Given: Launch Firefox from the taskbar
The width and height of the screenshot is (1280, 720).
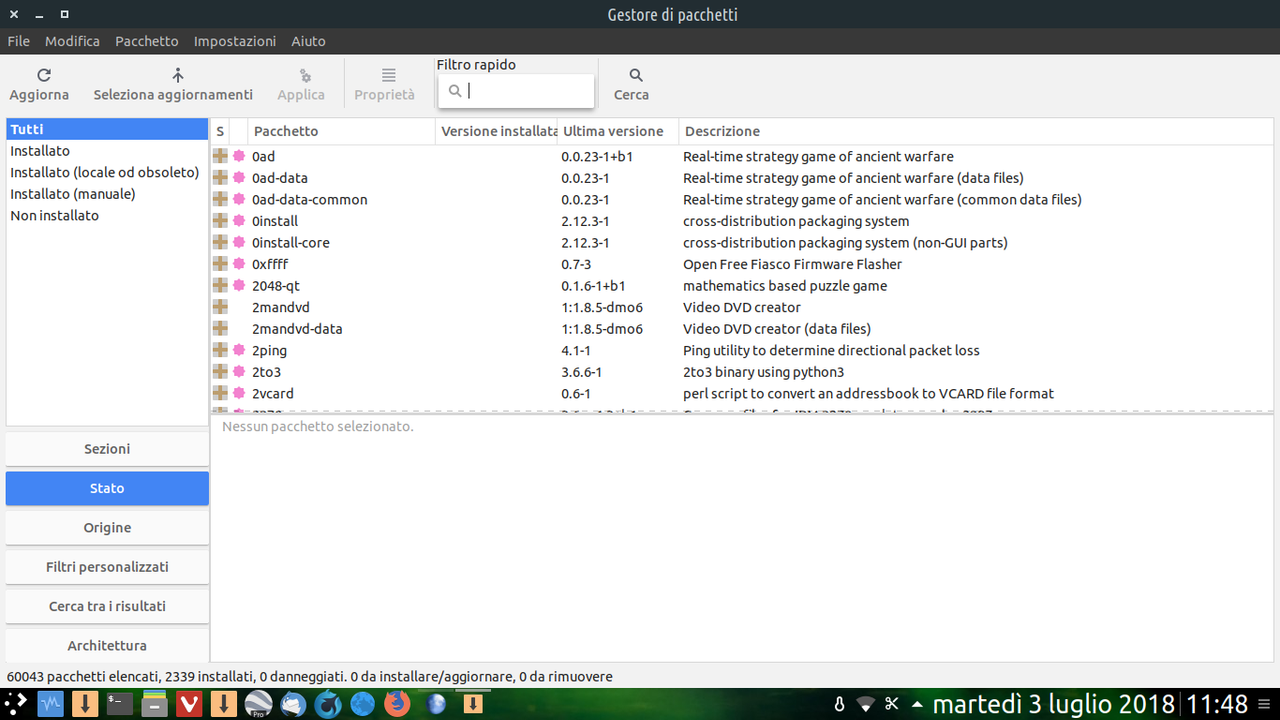Looking at the screenshot, I should 397,703.
